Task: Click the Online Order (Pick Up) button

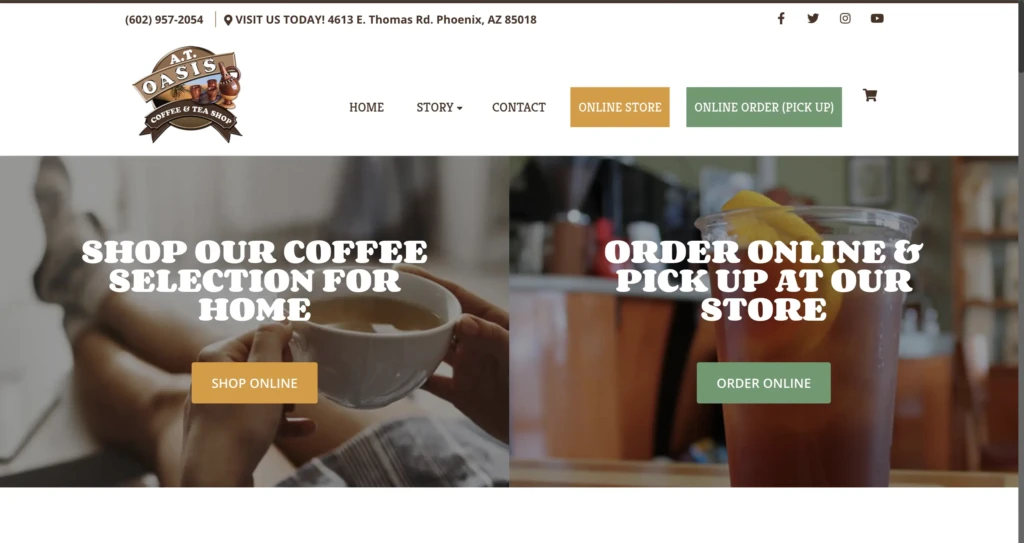Action: pos(763,107)
